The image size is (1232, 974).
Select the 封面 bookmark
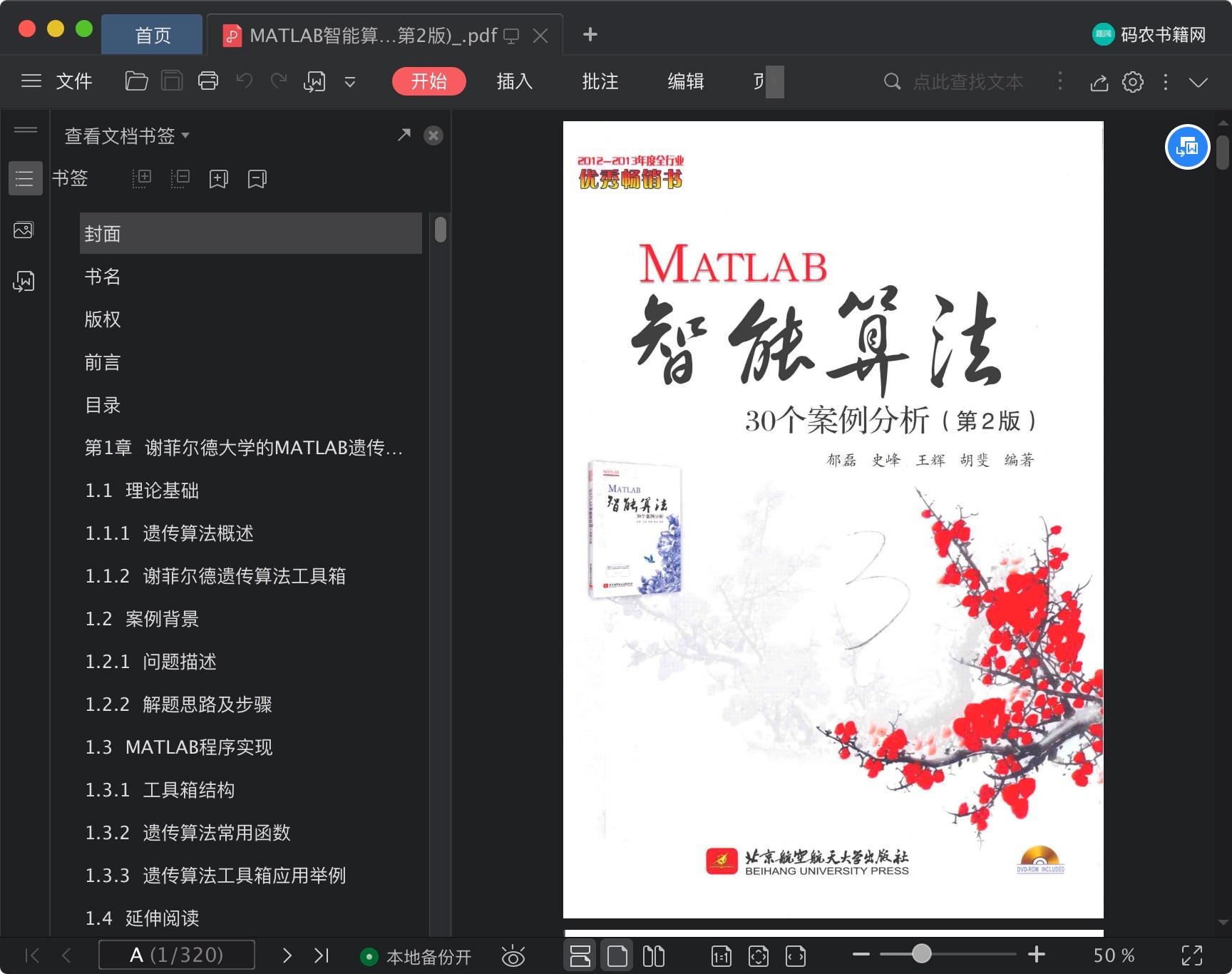coord(251,233)
